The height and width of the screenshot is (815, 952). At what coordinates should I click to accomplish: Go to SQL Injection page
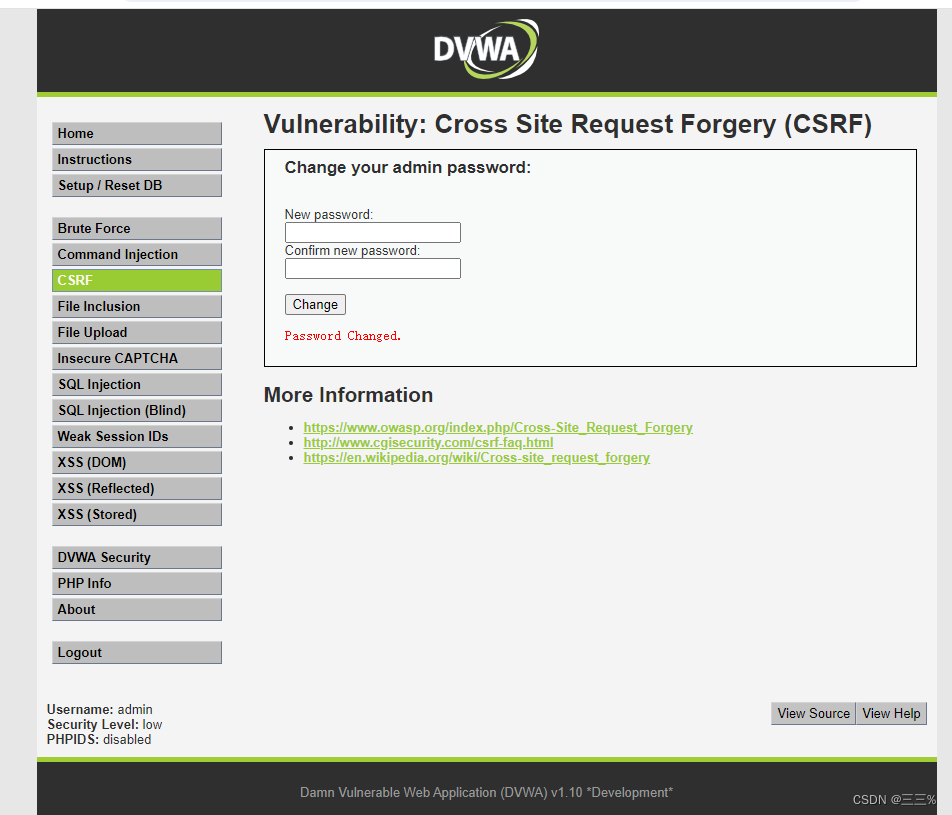click(x=137, y=385)
